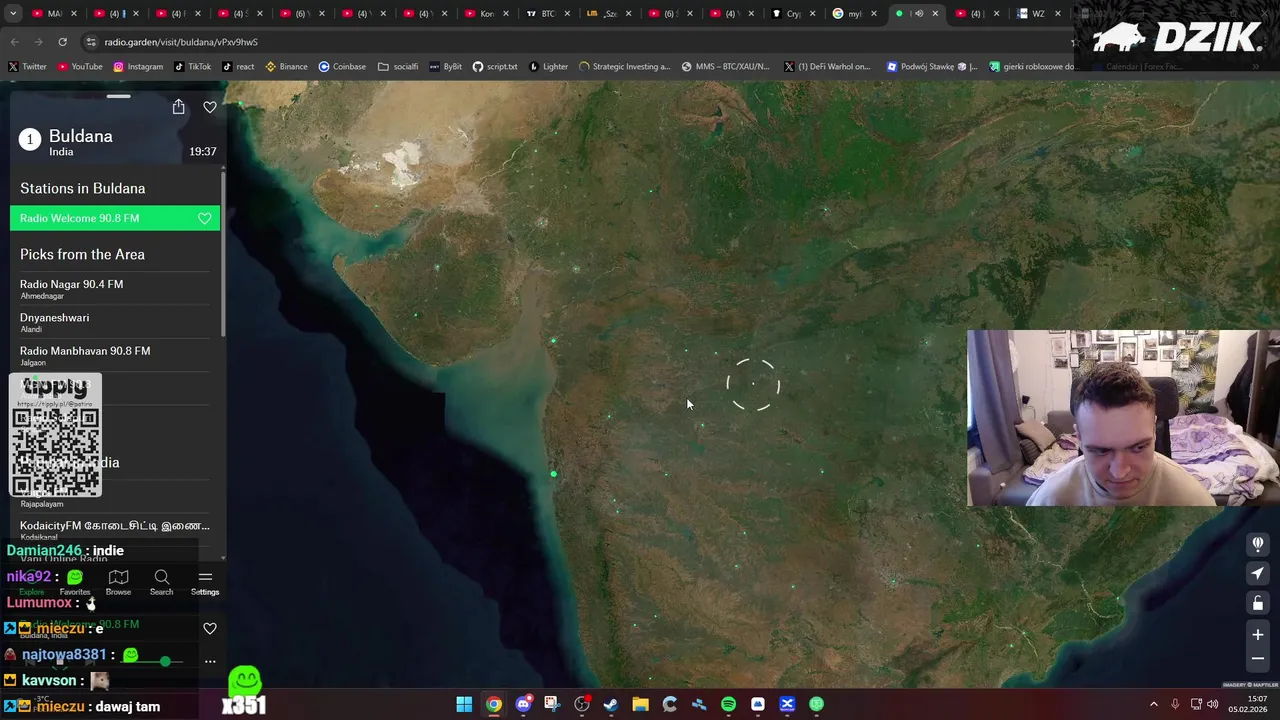Open Discord from the taskbar
This screenshot has width=1280, height=720.
tap(523, 704)
